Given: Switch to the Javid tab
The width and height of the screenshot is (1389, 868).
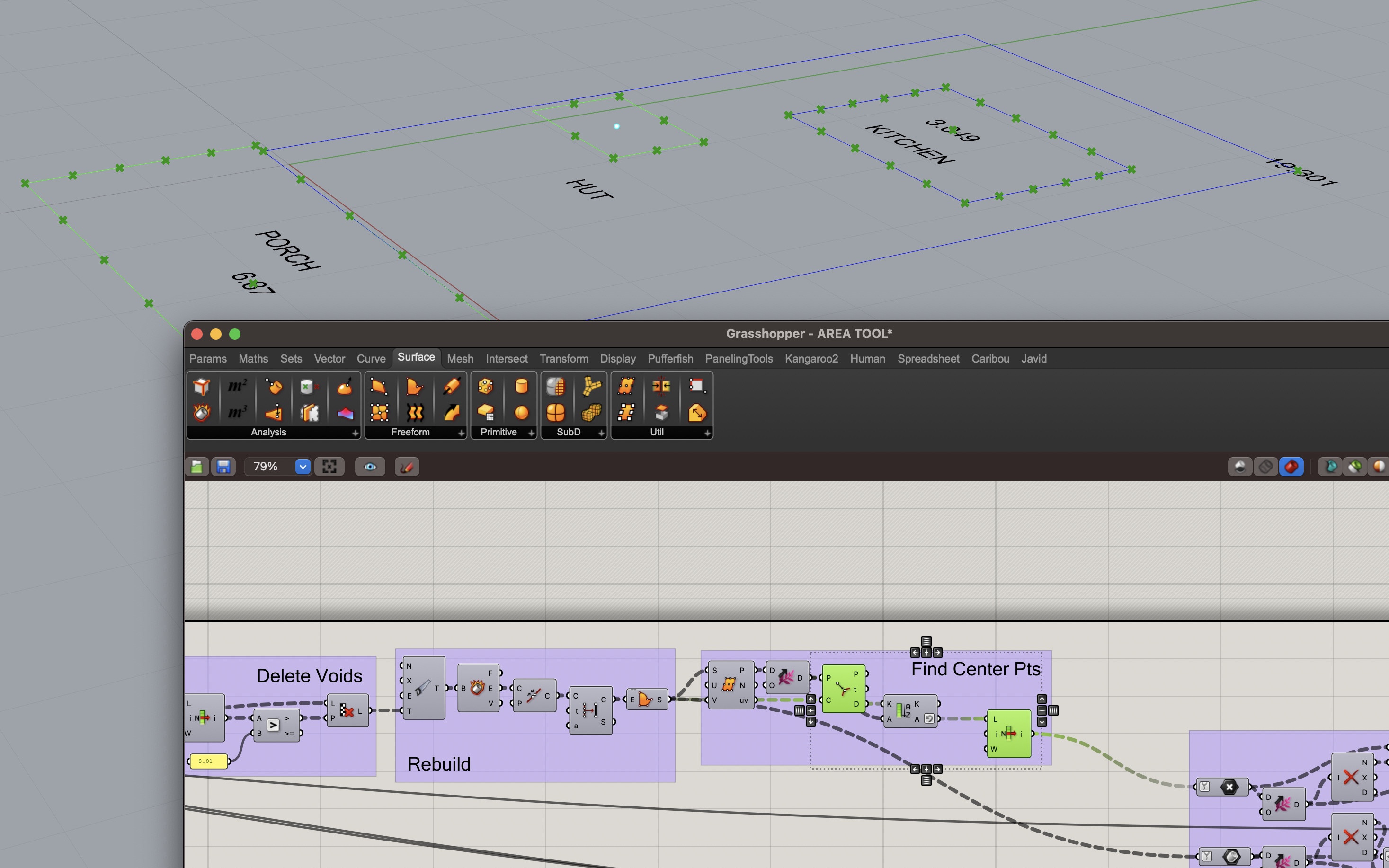Looking at the screenshot, I should [x=1033, y=359].
